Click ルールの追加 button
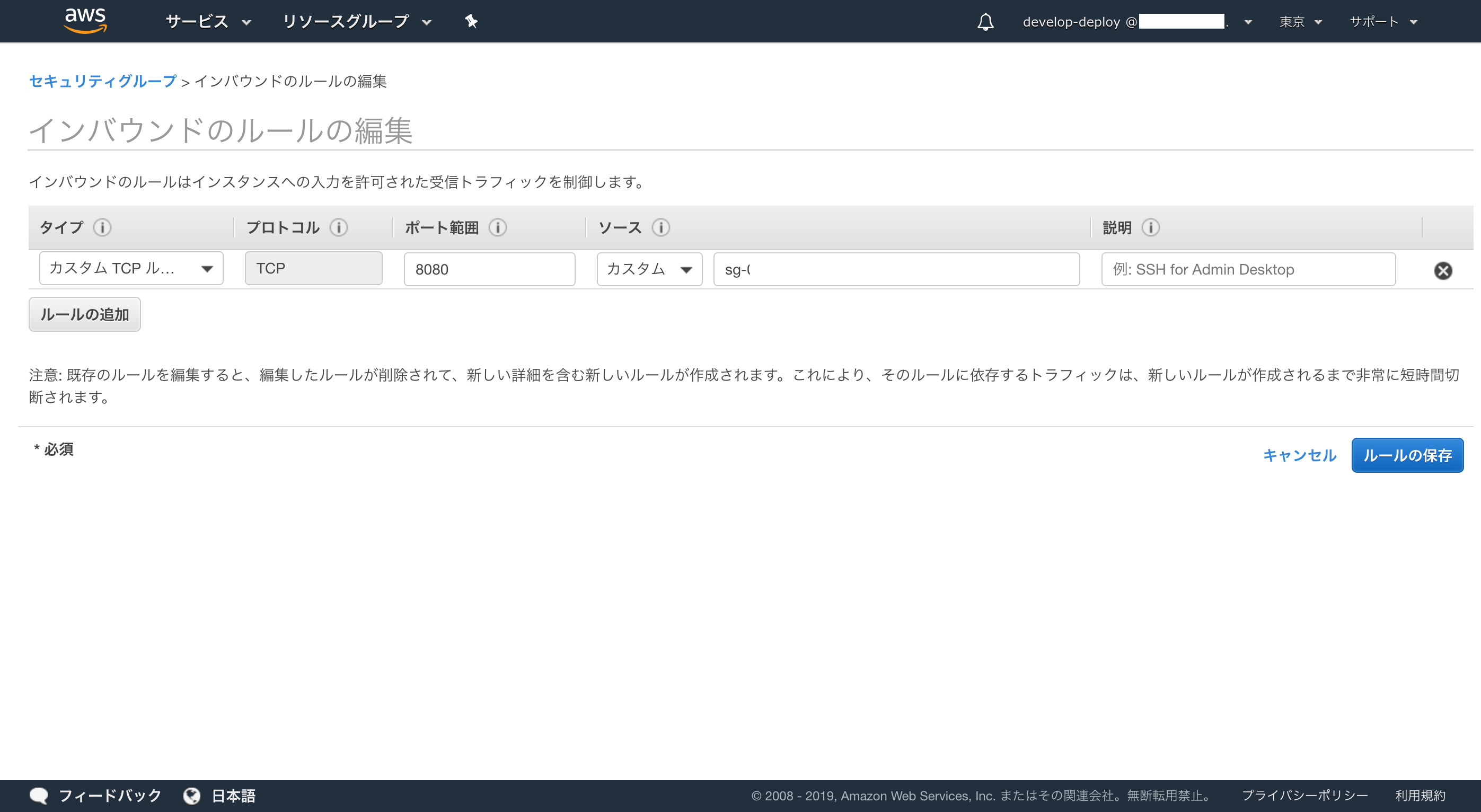 [x=84, y=314]
